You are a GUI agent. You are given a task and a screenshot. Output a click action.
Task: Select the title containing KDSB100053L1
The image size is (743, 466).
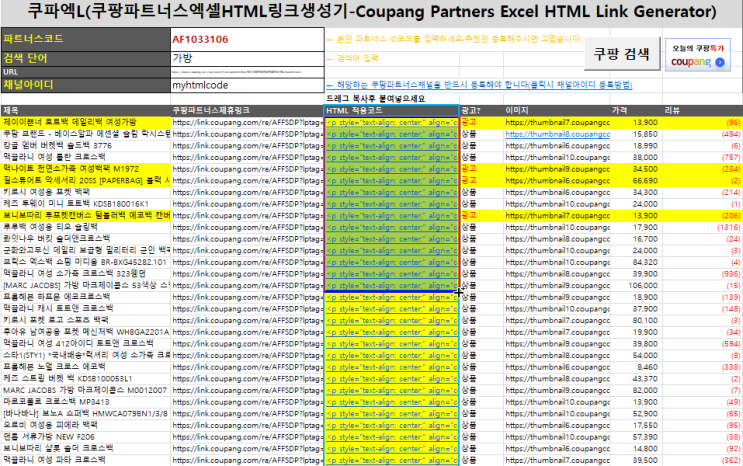[68, 378]
